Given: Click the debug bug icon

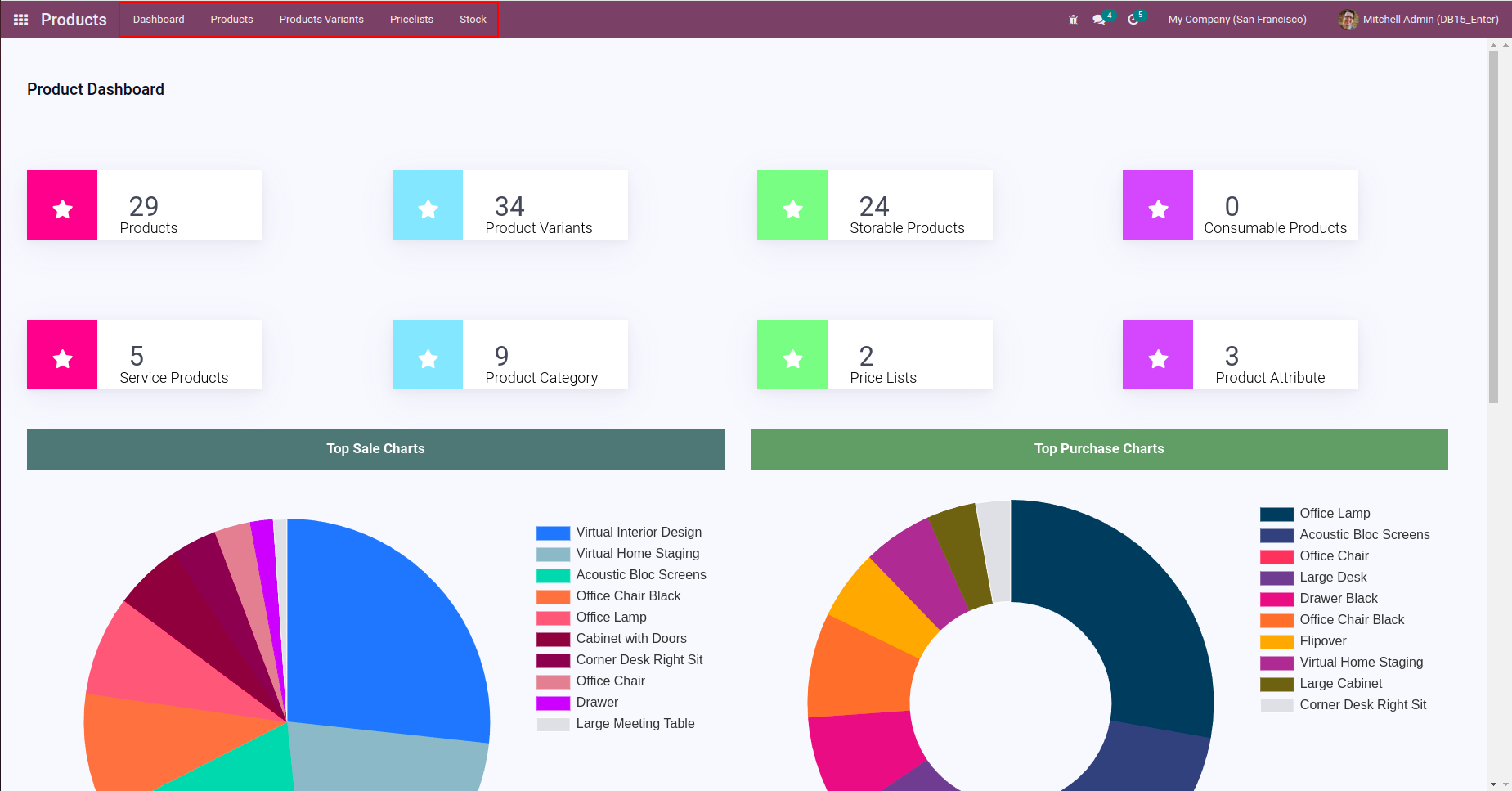Looking at the screenshot, I should point(1073,20).
